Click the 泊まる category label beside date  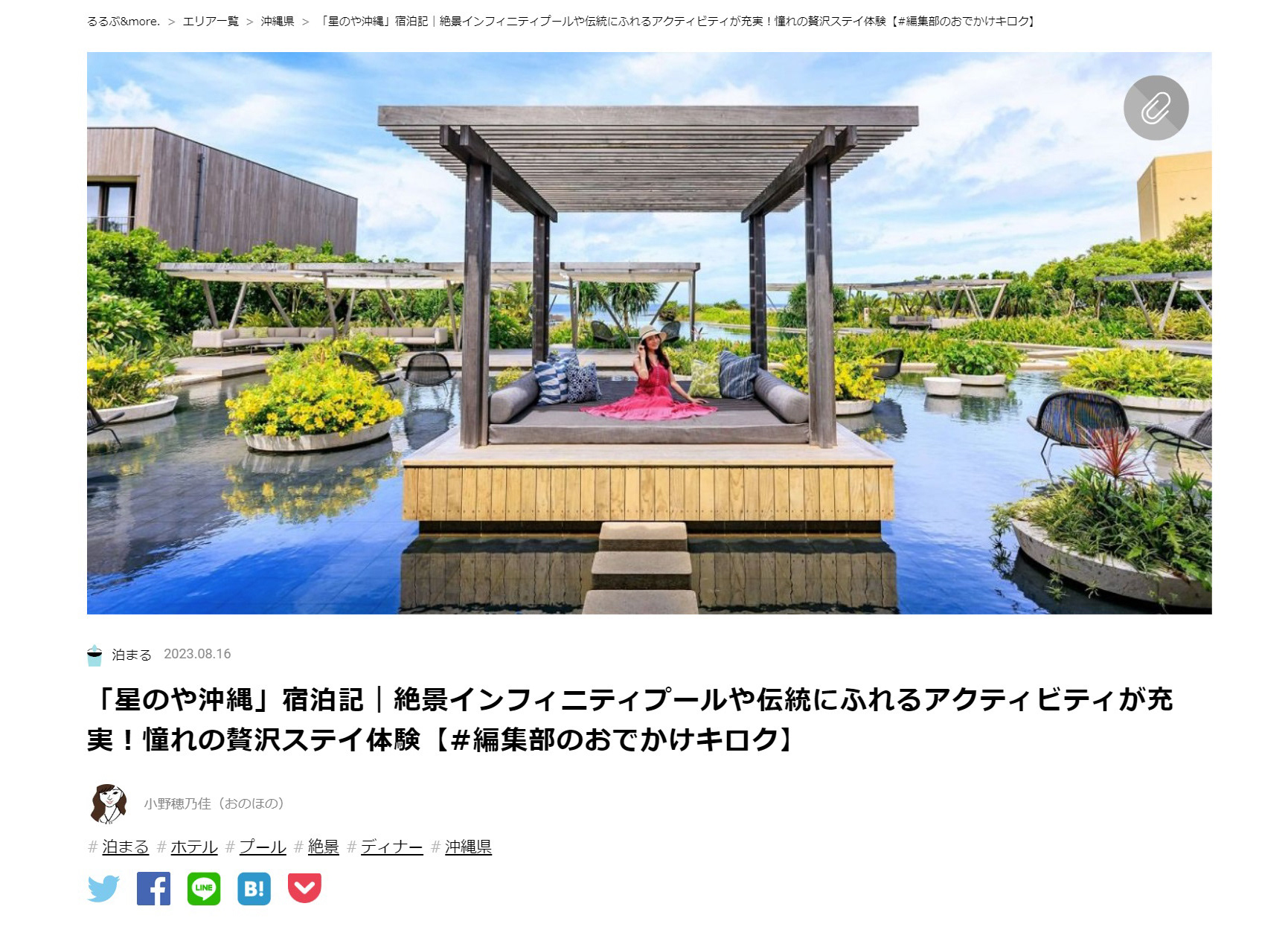132,655
